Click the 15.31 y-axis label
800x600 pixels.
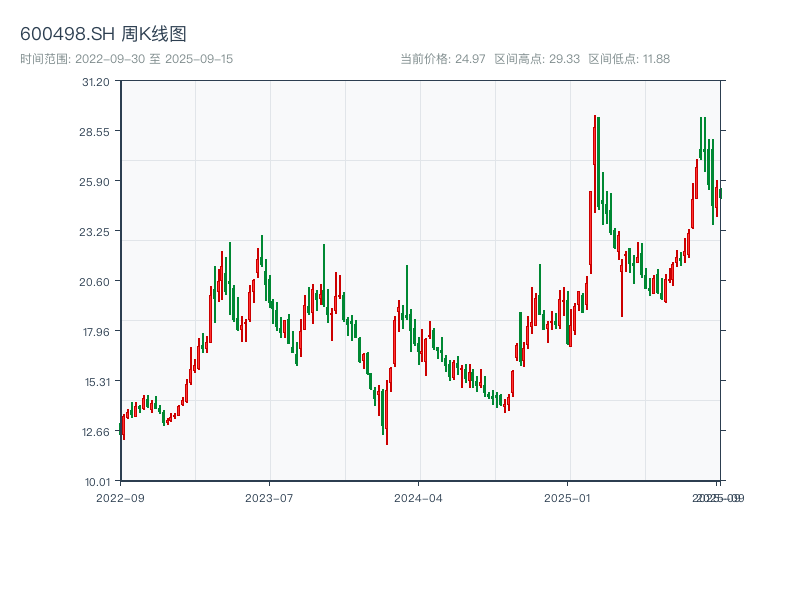tap(97, 382)
